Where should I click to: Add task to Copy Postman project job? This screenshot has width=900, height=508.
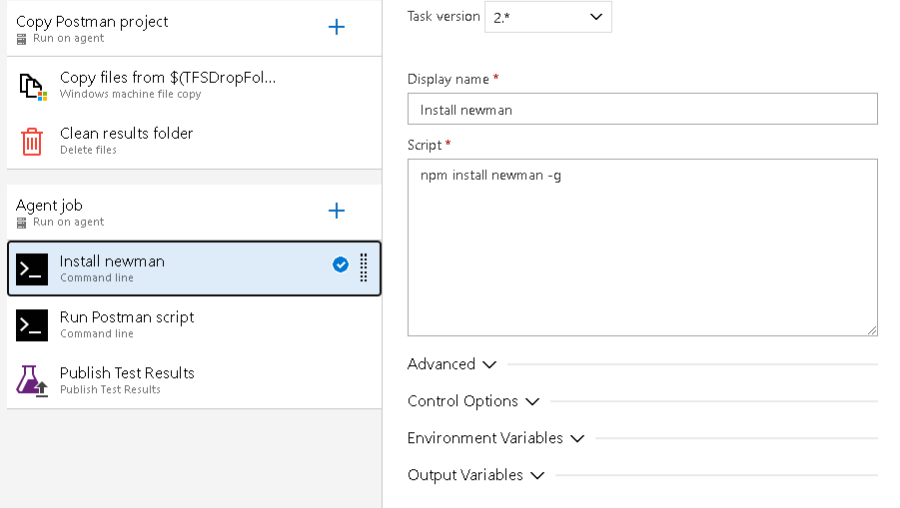(336, 27)
